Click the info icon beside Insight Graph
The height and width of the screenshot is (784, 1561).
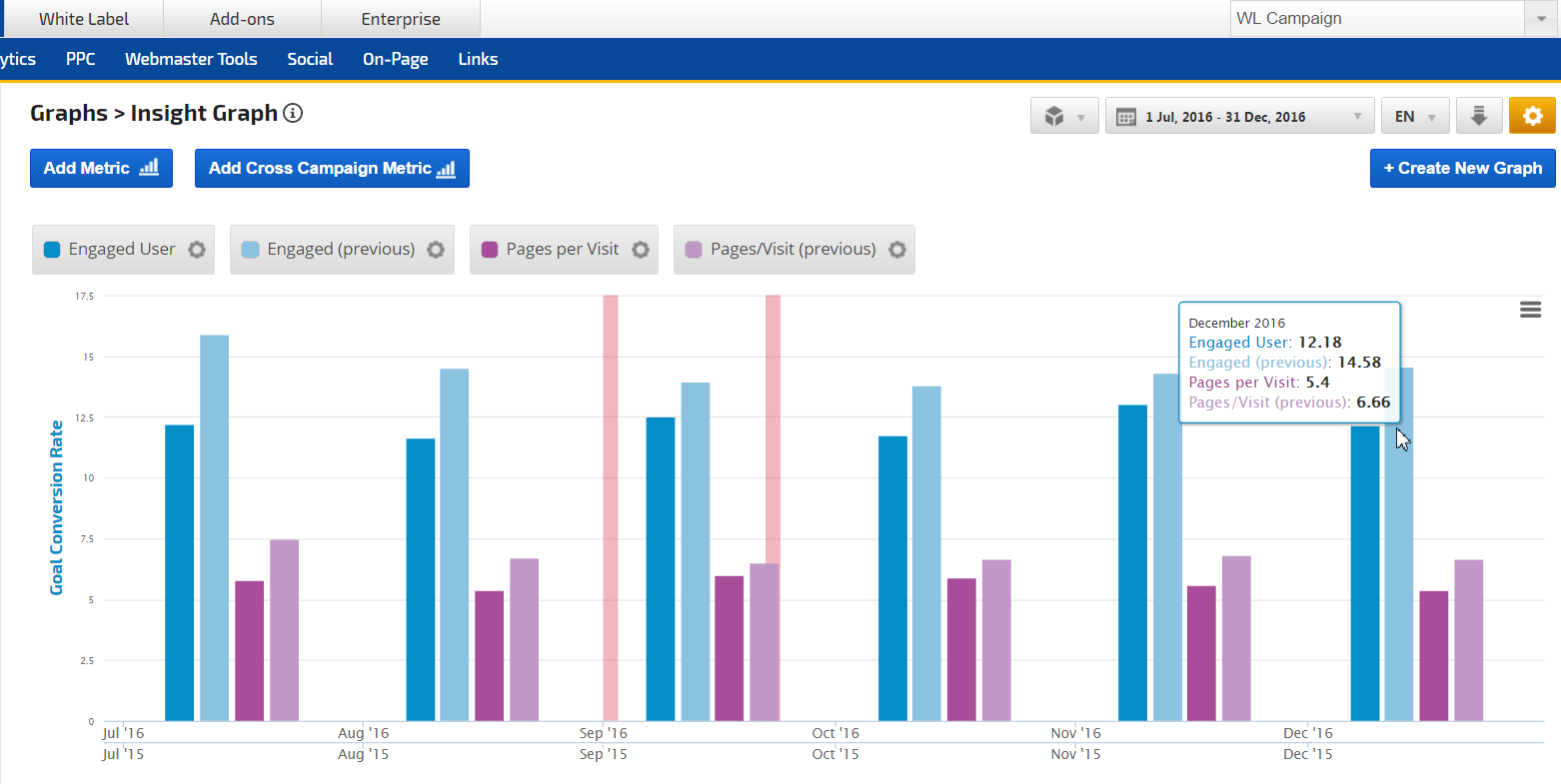[293, 113]
